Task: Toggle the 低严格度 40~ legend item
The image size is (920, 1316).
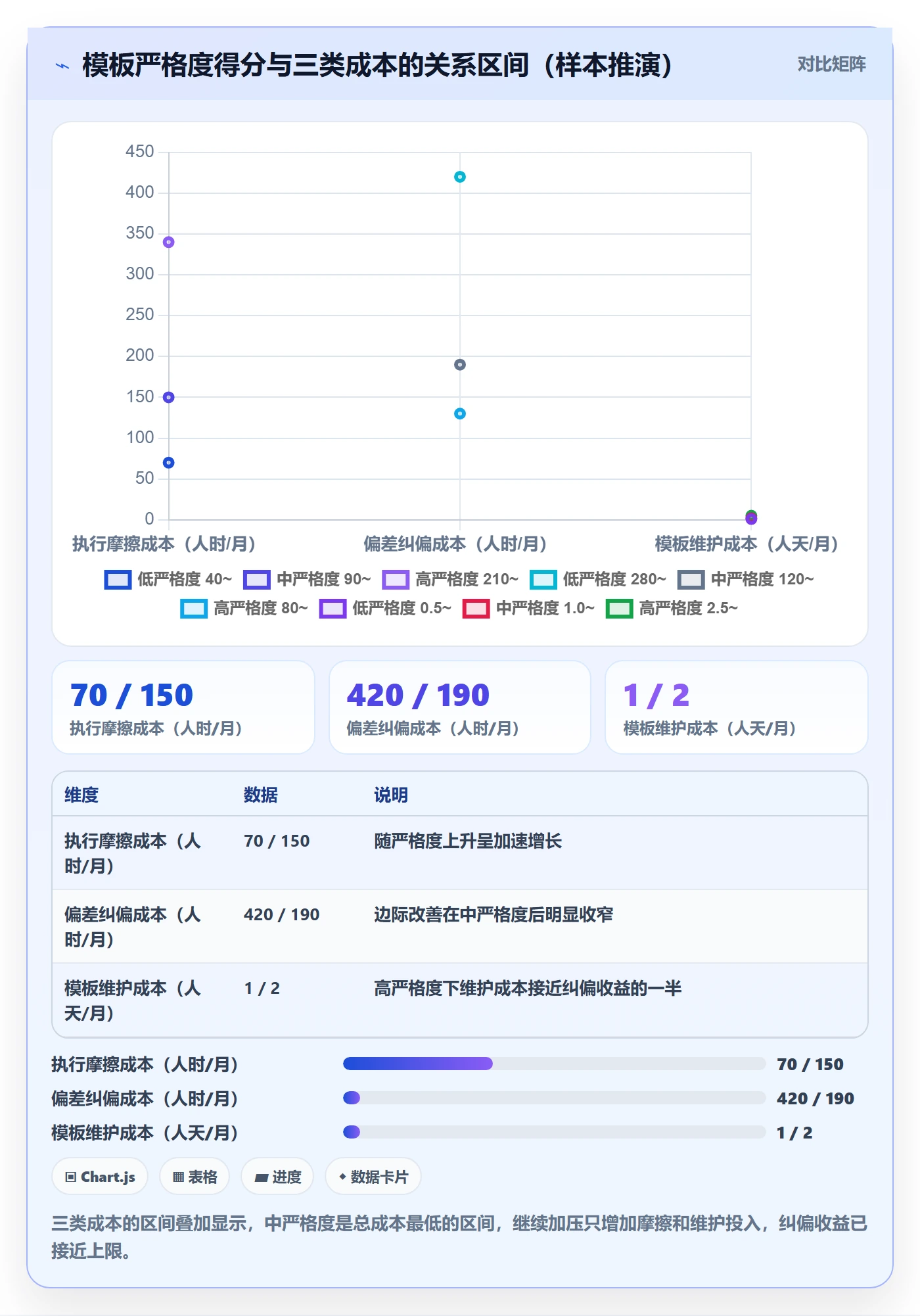Action: click(x=168, y=579)
